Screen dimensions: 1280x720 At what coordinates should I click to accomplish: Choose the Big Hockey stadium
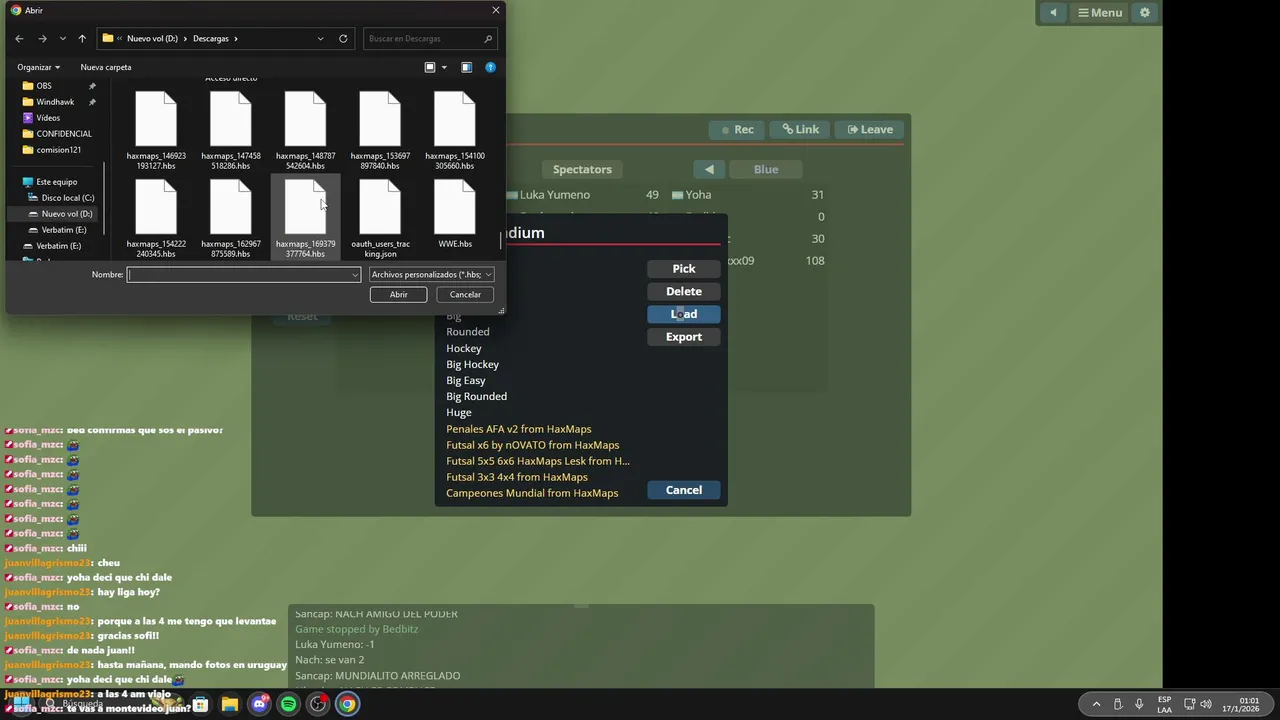point(472,364)
